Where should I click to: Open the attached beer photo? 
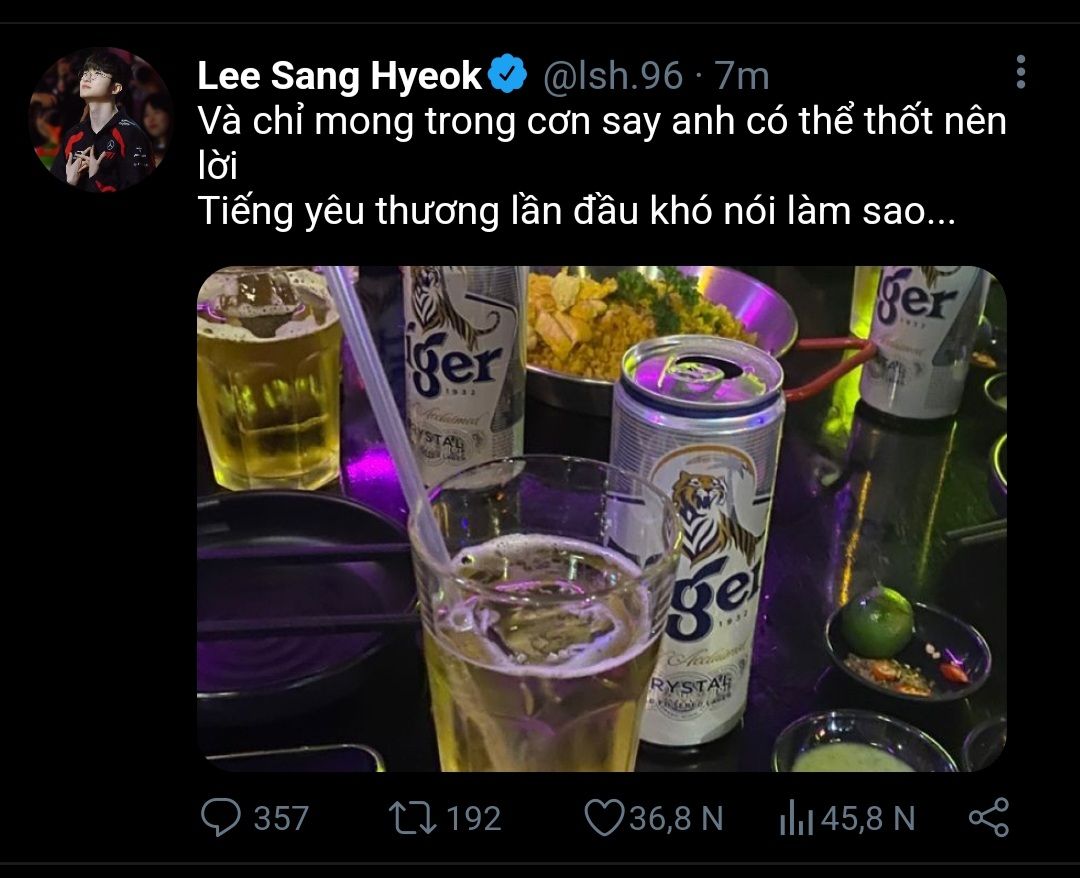[602, 519]
